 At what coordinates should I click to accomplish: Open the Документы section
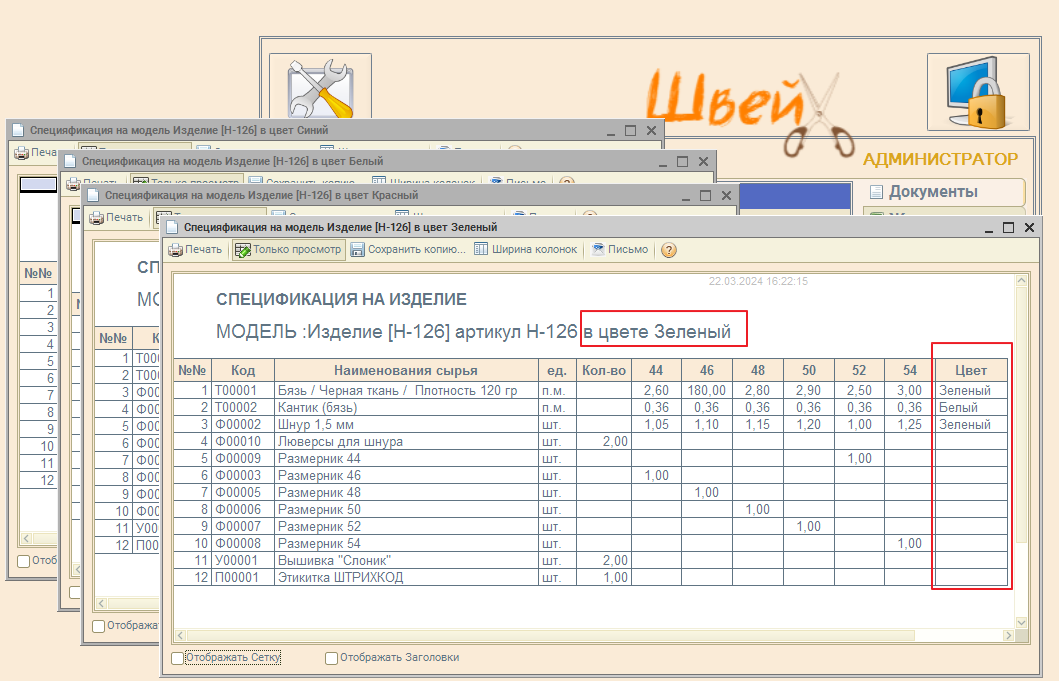coord(944,192)
